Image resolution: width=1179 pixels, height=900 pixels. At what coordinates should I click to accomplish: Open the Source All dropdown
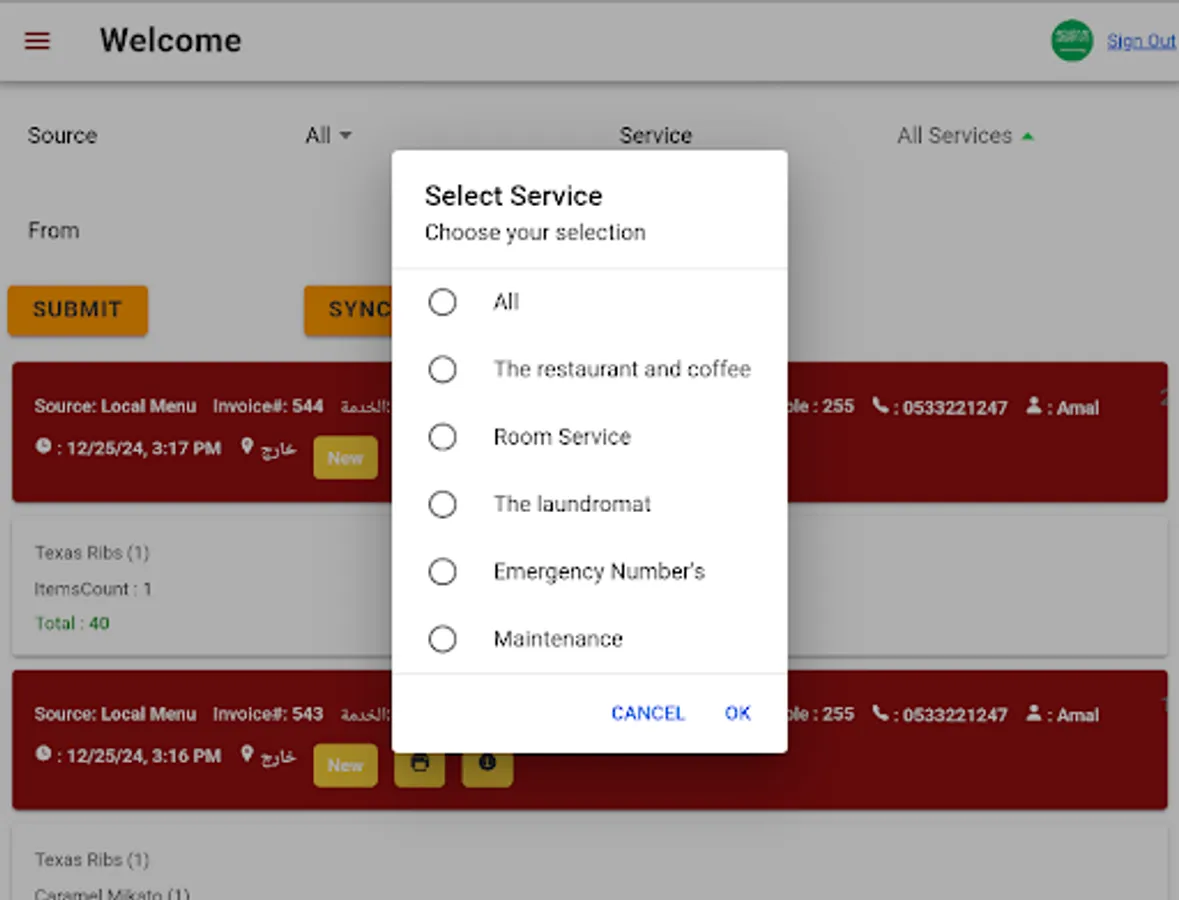pyautogui.click(x=328, y=135)
